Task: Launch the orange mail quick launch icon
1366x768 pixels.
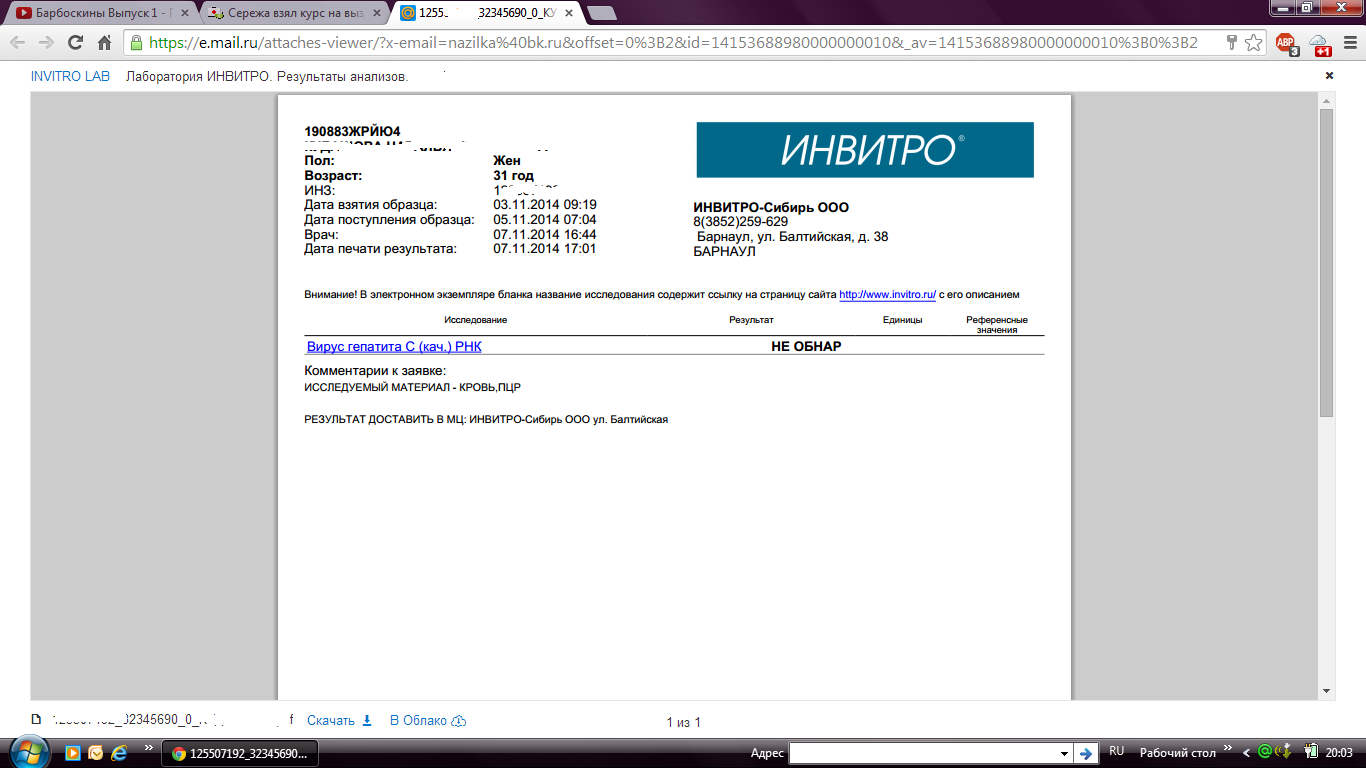Action: coord(96,752)
